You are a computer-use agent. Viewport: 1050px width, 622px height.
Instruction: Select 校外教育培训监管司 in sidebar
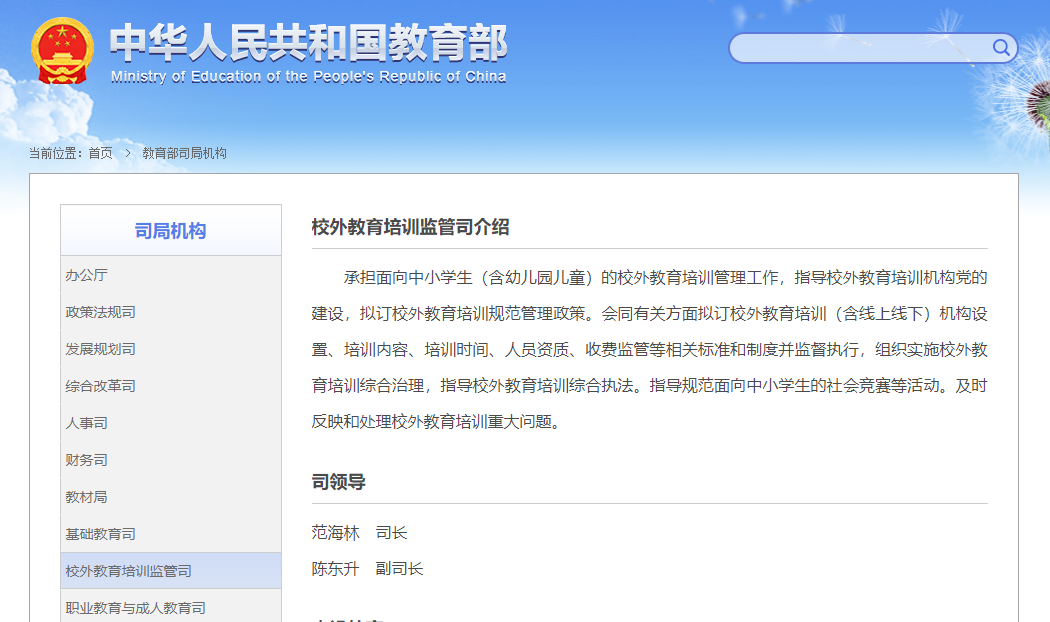(171, 571)
